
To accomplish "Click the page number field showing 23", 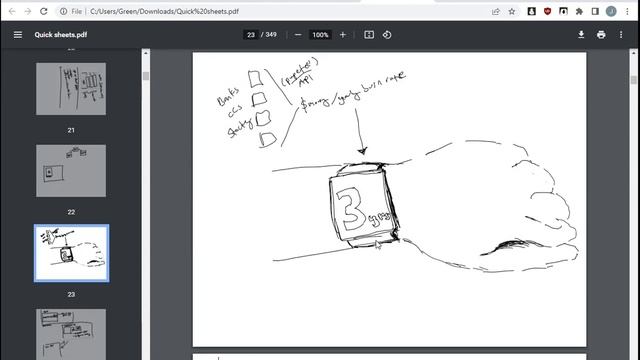I will 251,35.
